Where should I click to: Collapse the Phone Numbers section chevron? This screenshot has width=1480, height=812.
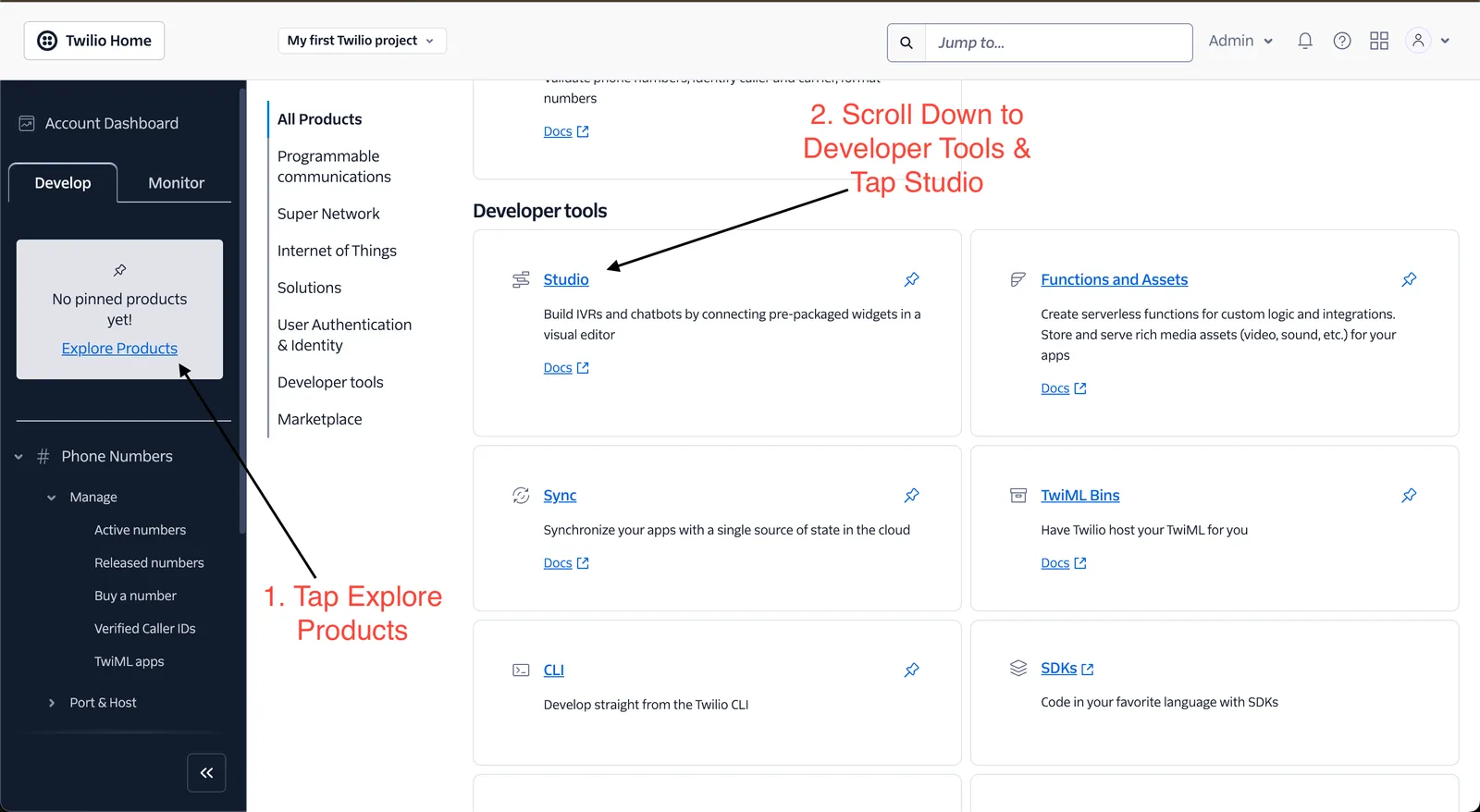pos(18,456)
